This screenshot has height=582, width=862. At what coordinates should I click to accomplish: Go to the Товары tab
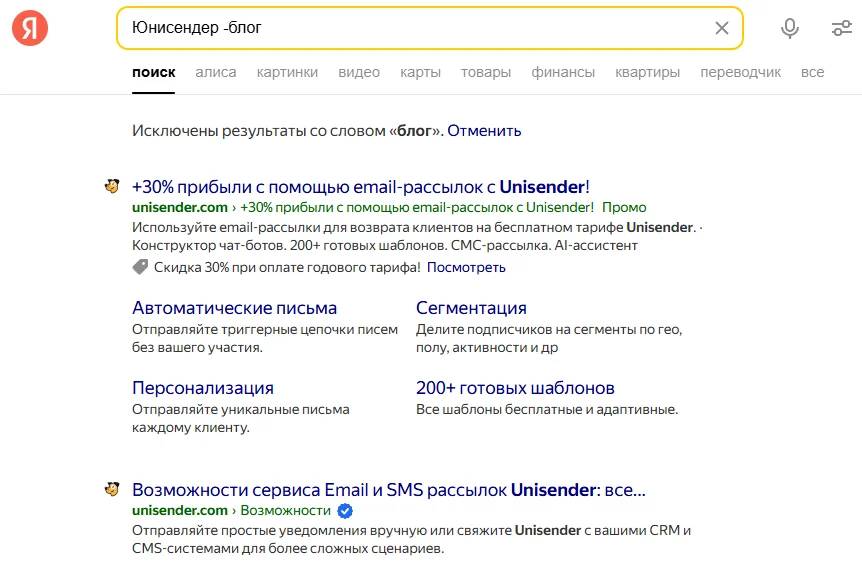click(x=486, y=72)
